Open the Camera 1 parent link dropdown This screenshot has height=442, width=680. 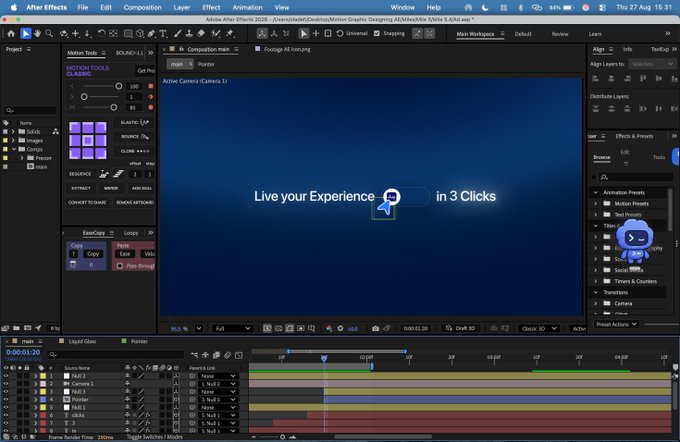click(218, 384)
